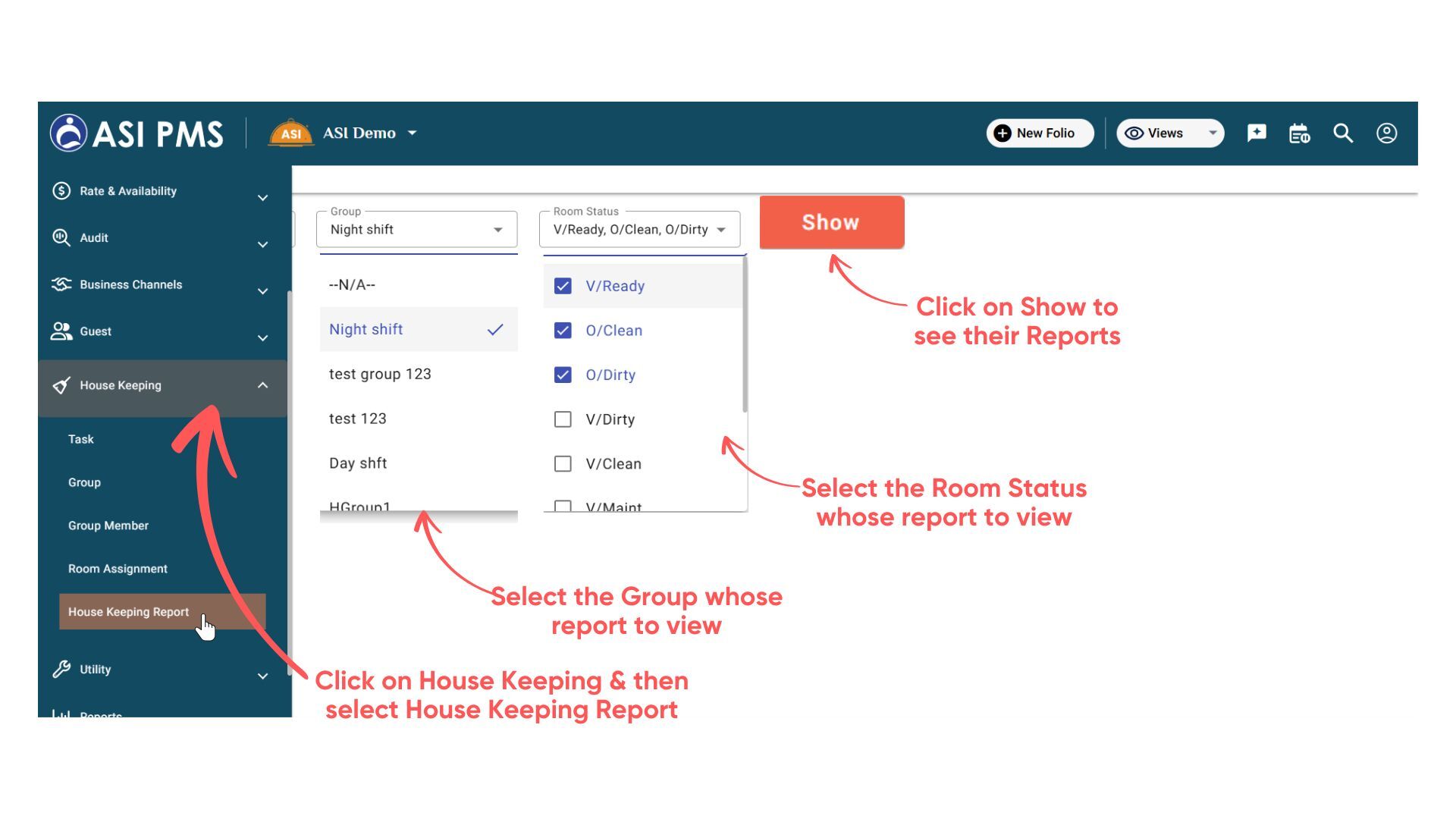Click the Audit magnifier icon in sidebar
The height and width of the screenshot is (819, 1456).
(61, 237)
